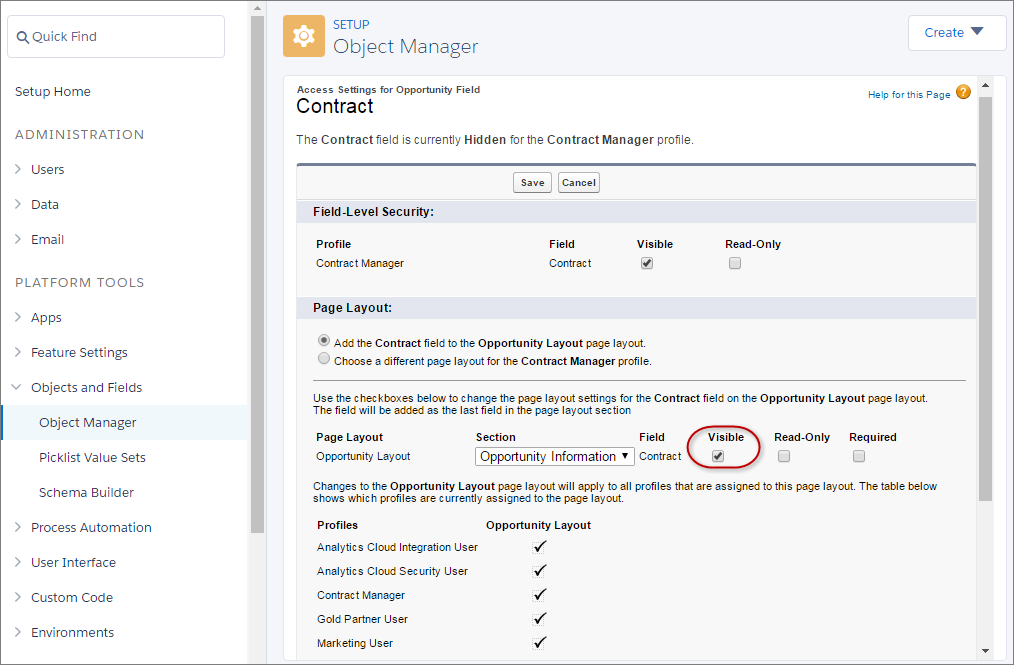Toggle Read-Only checkbox under Field-Level Security
Screen dimensions: 1014x665
(735, 263)
